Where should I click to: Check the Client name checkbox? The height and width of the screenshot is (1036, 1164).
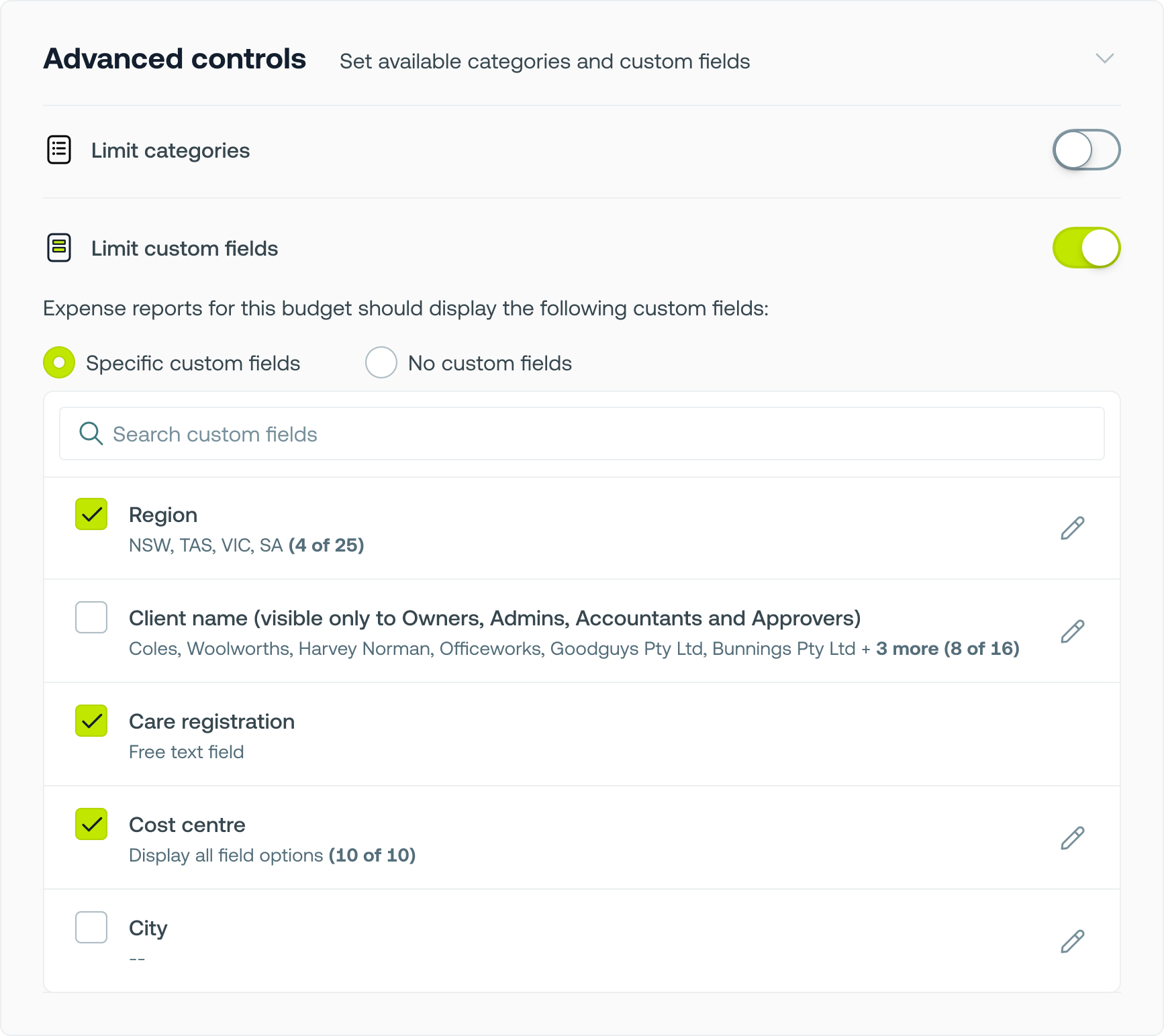point(91,617)
